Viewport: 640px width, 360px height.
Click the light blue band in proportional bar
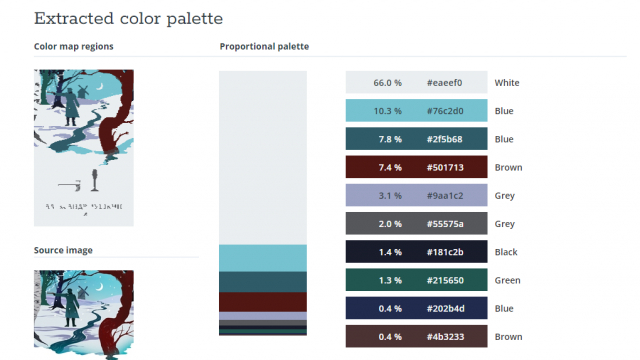[x=263, y=258]
